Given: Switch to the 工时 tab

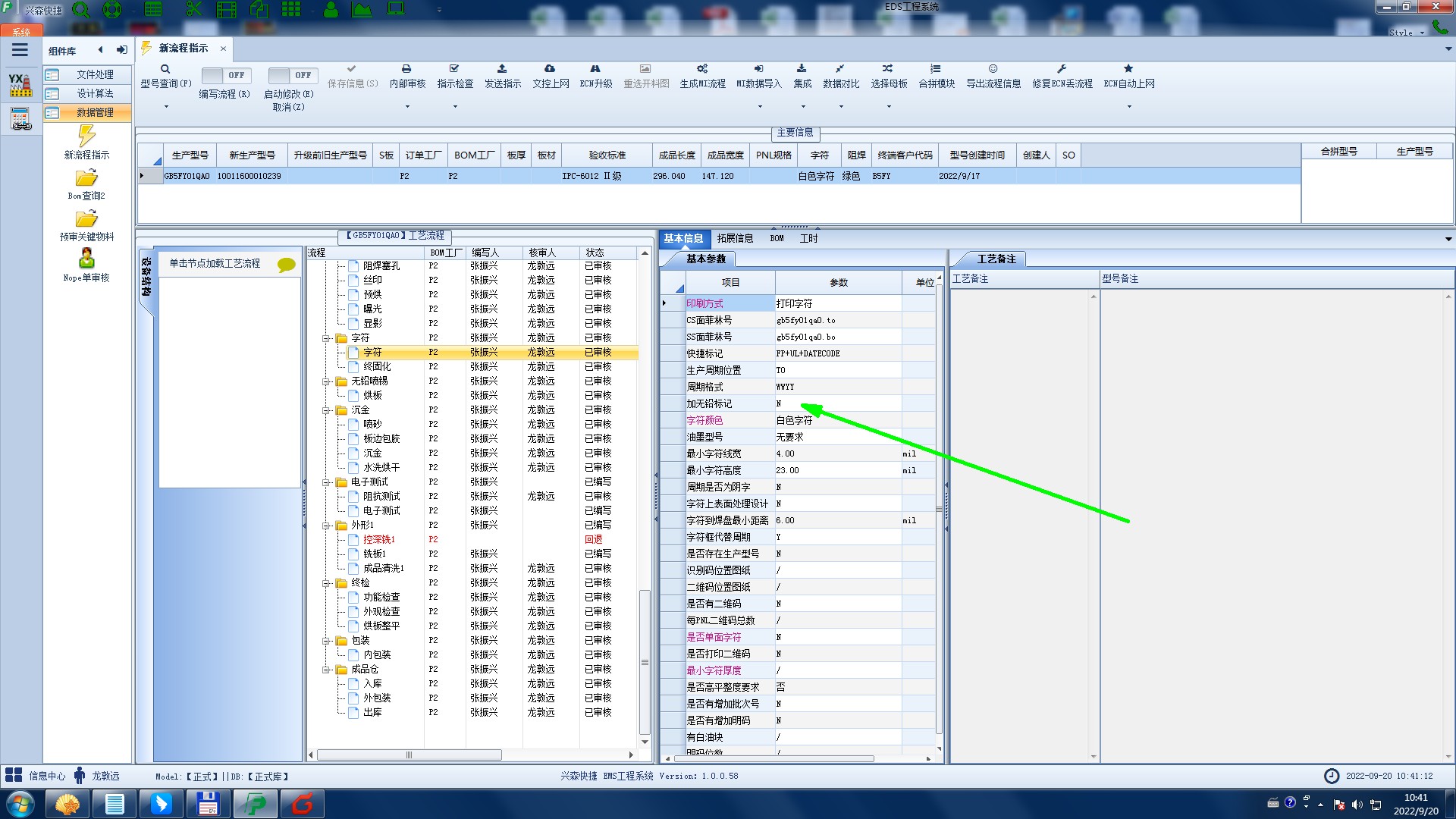Looking at the screenshot, I should point(809,238).
